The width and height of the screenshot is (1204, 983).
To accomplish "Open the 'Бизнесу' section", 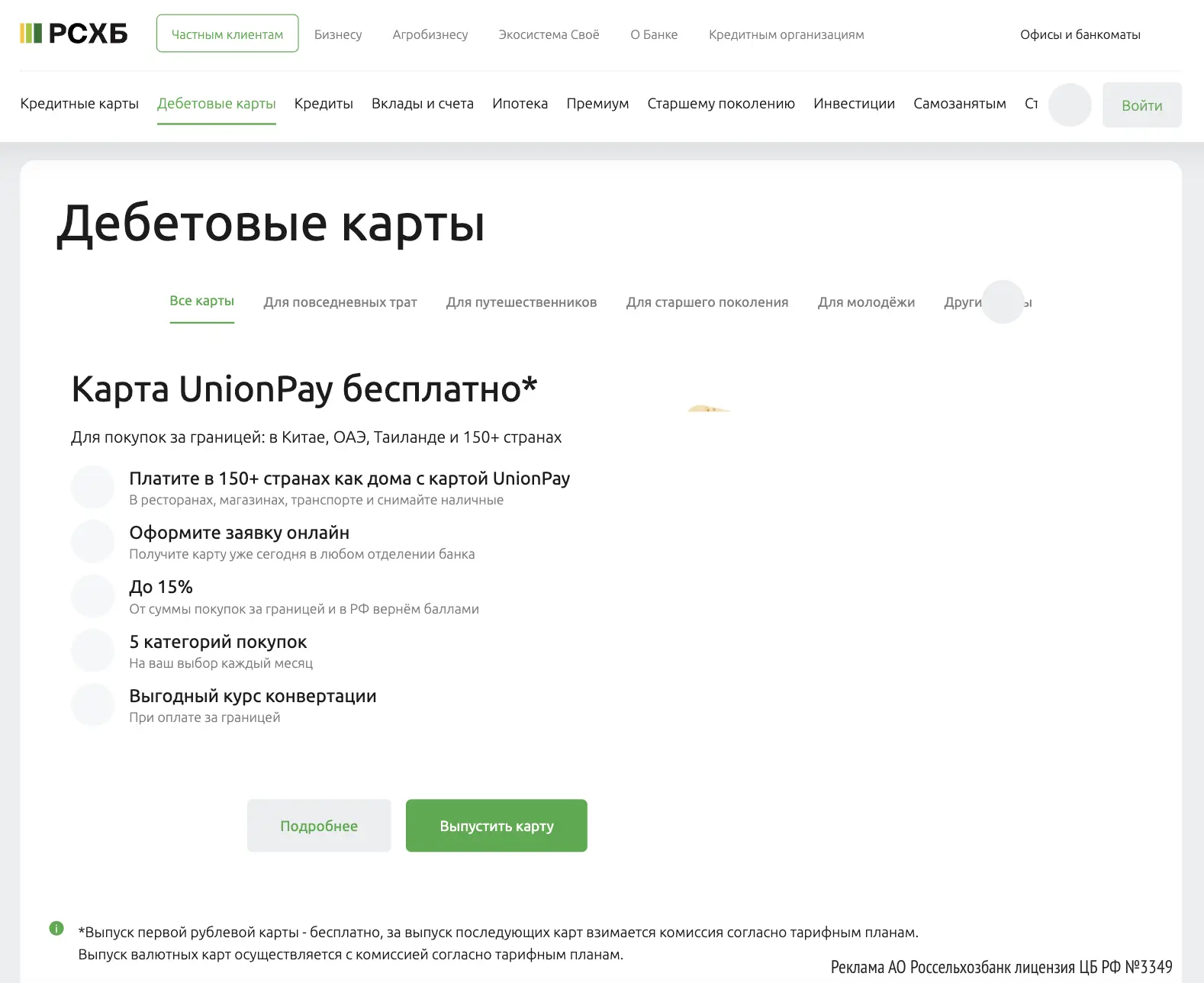I will [x=338, y=34].
